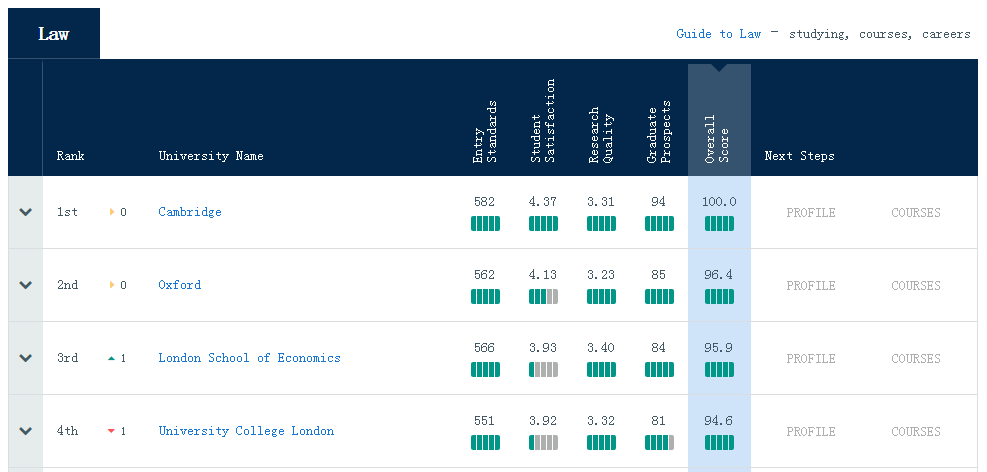Select Oxford graduate prospects value 85

[658, 275]
